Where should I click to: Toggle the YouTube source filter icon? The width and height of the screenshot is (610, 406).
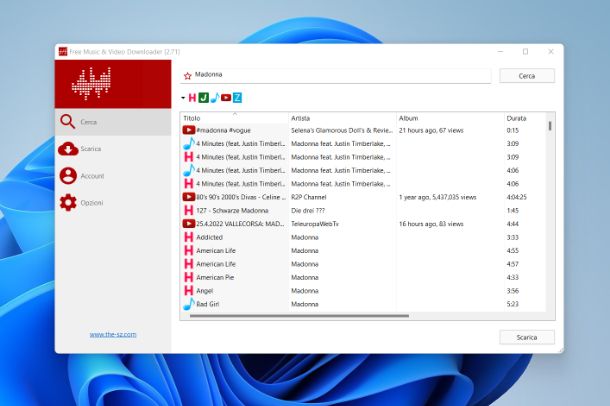[226, 98]
